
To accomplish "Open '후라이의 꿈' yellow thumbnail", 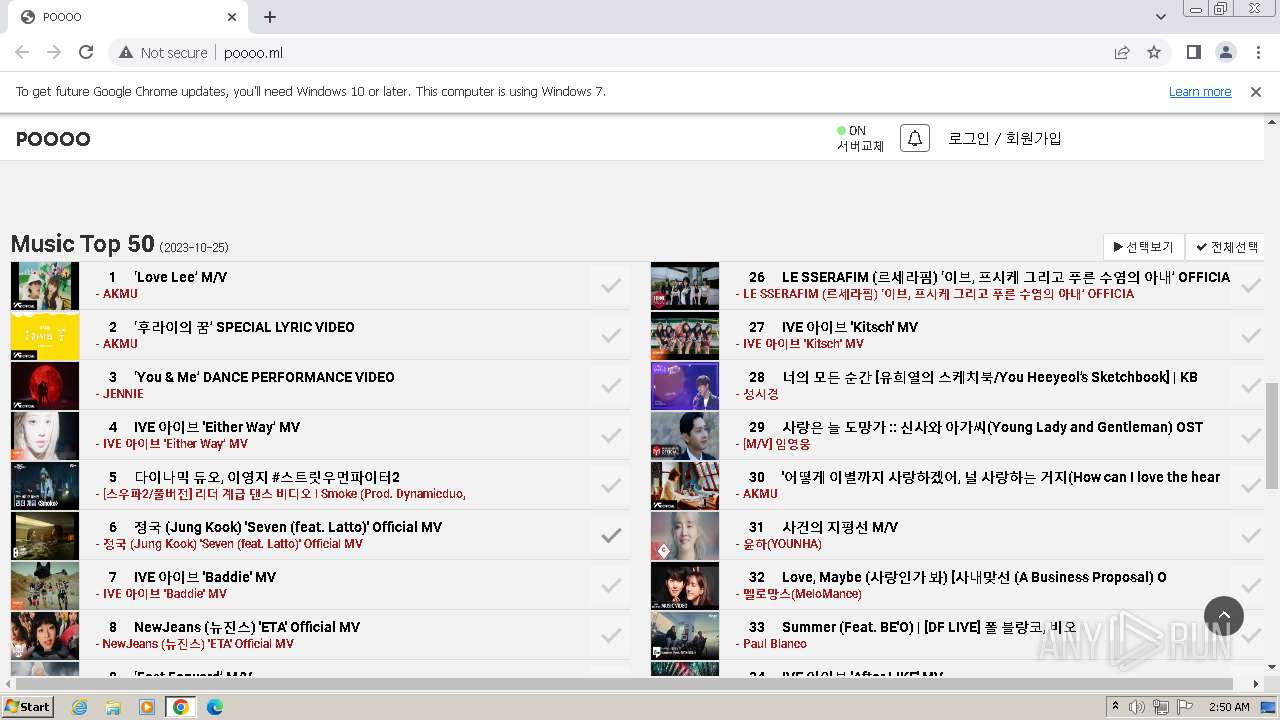I will 45,336.
